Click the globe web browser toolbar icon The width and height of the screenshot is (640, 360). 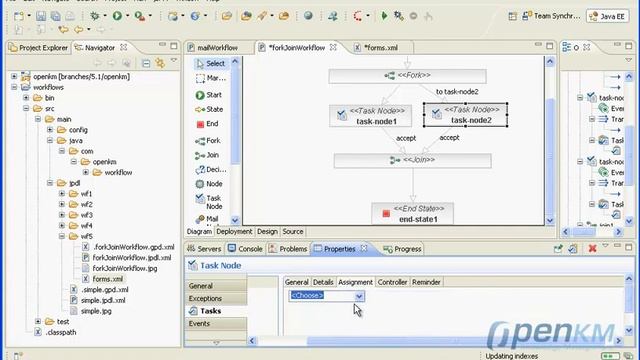[x=308, y=16]
